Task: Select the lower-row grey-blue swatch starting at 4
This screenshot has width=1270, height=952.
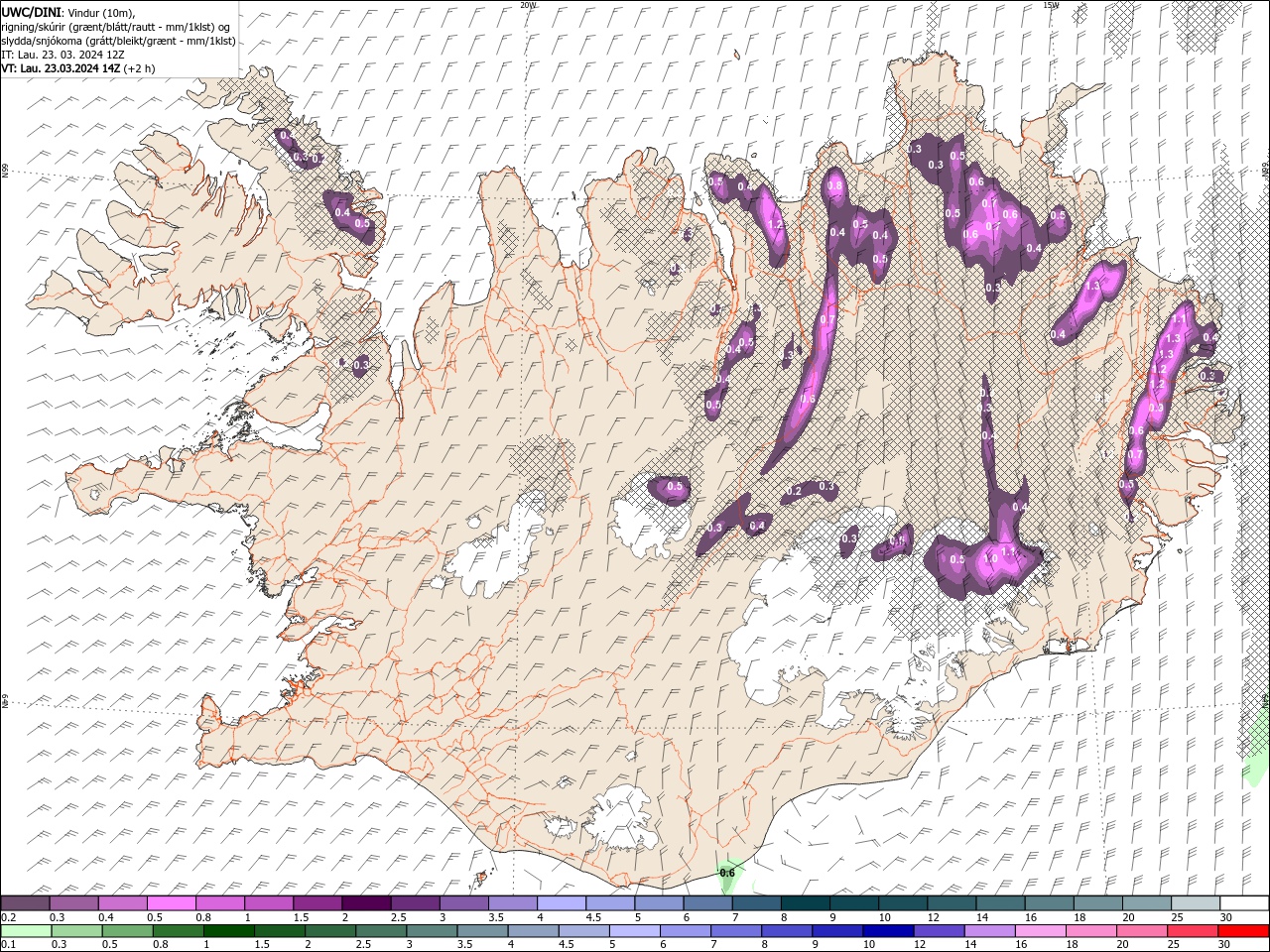Action: (534, 931)
